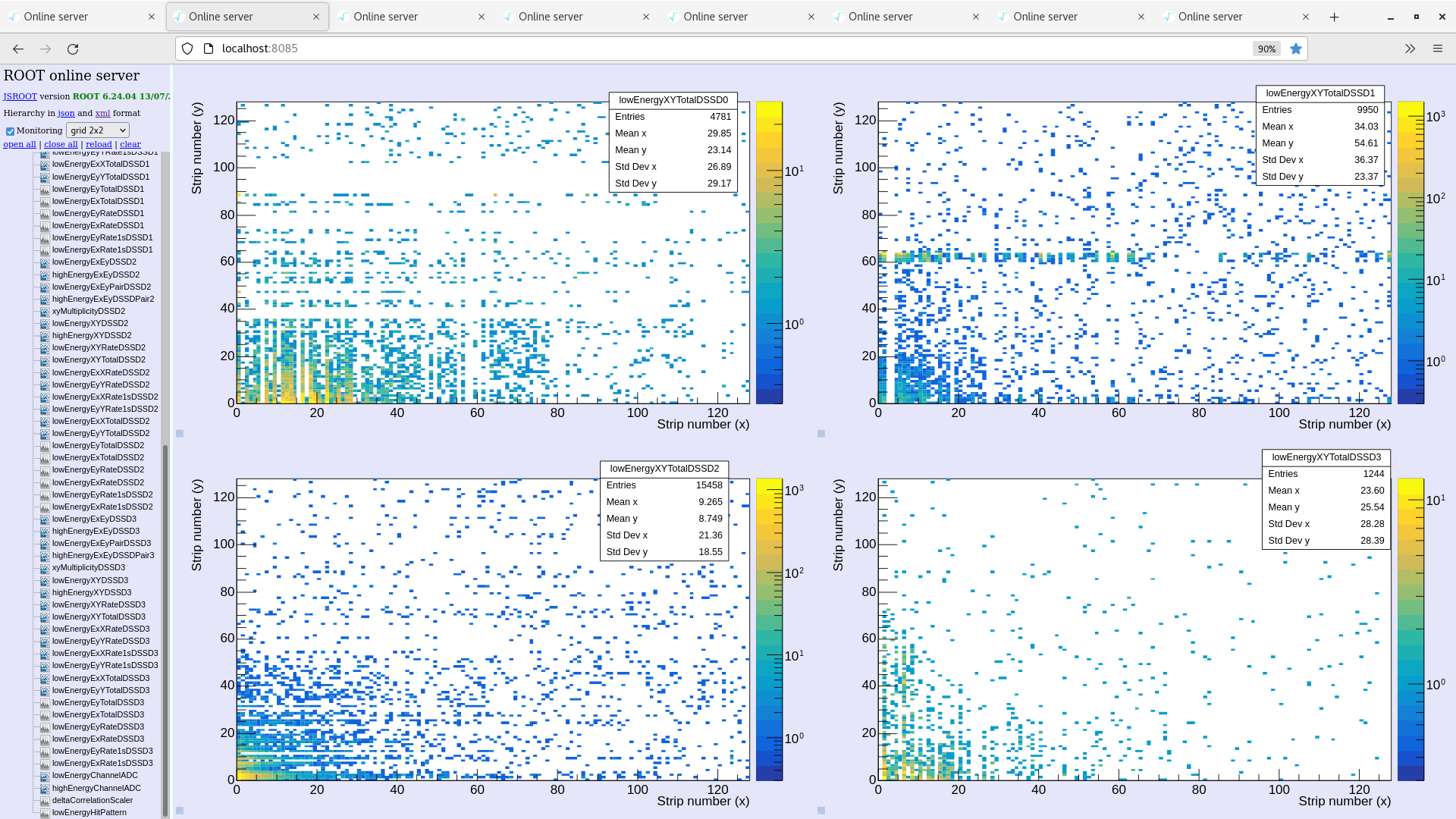Click the icon next to lowEnergyChannelADC
Screen dimensions: 1456x819
45,775
